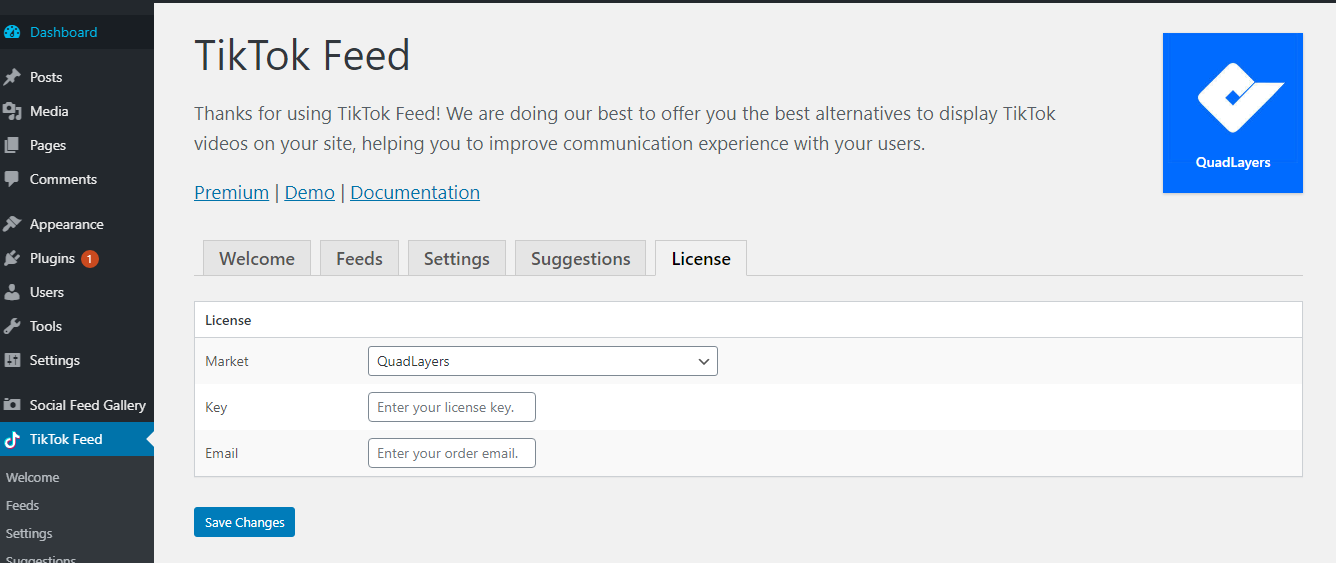
Task: Click the Plugins update count badge
Action: click(90, 258)
